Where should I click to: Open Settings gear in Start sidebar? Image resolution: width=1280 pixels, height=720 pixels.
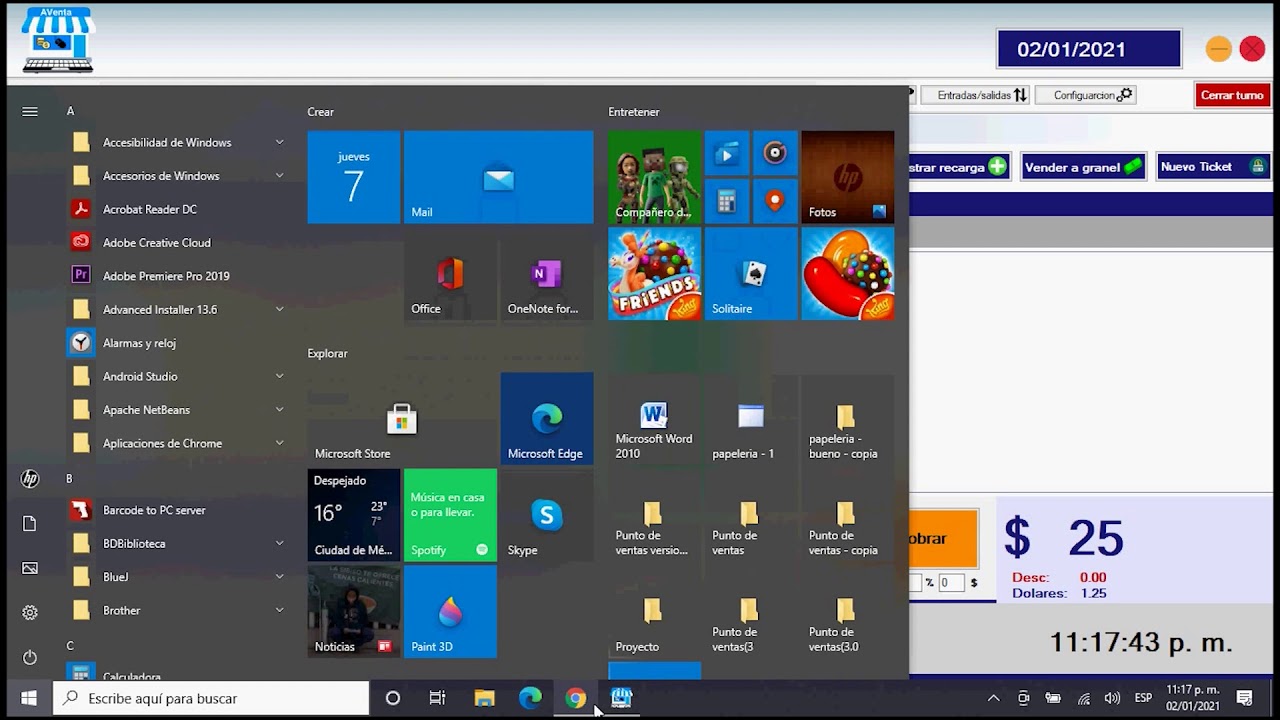click(29, 612)
